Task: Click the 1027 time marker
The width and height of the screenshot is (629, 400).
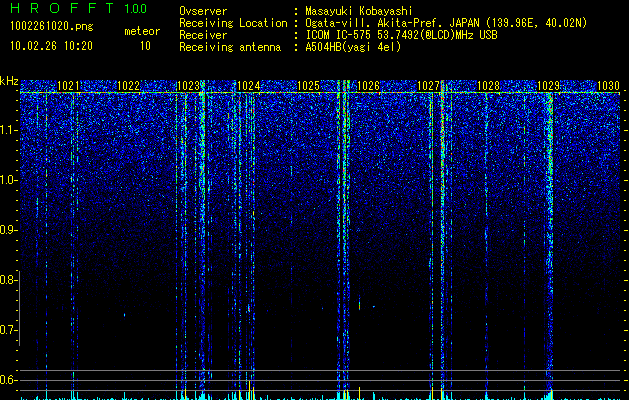Action: (428, 85)
